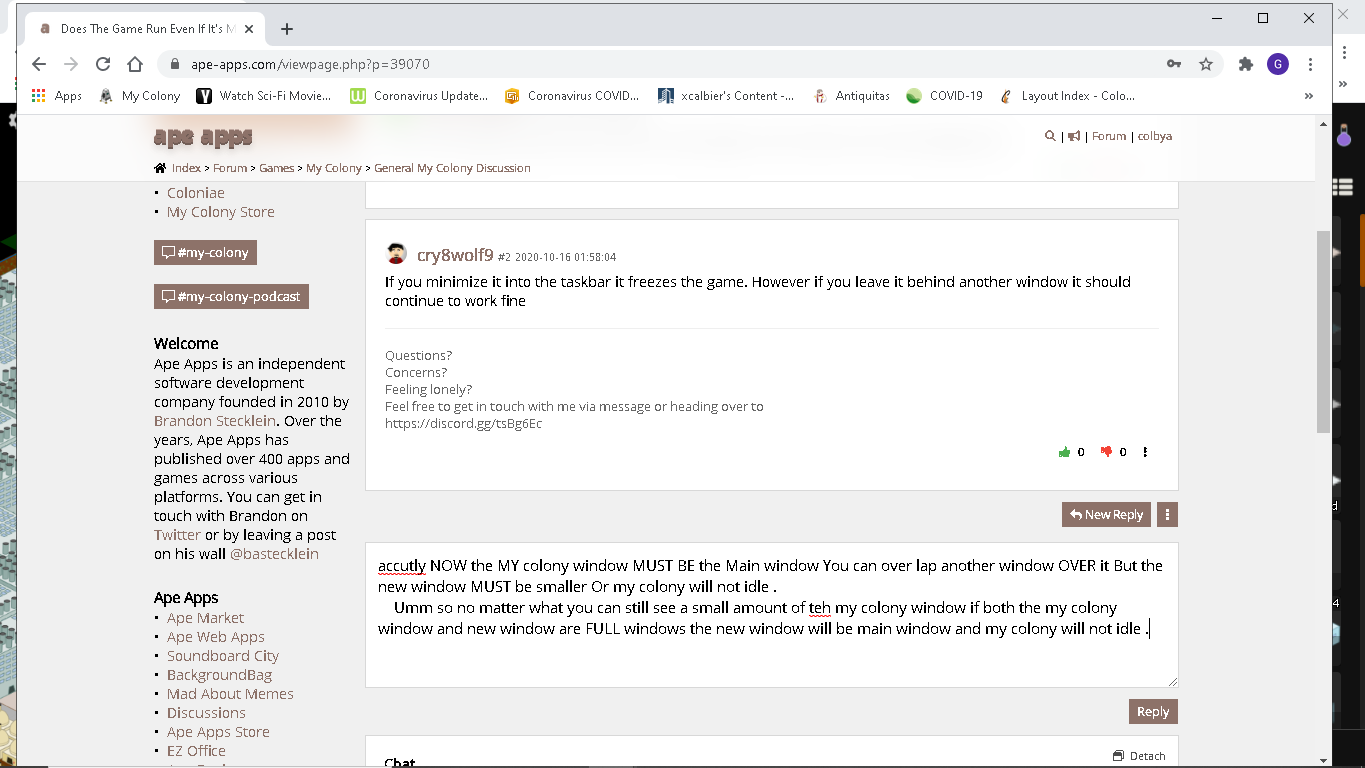Open cry8wolf9's profile avatar
Screen dimensions: 1365x768
point(396,254)
